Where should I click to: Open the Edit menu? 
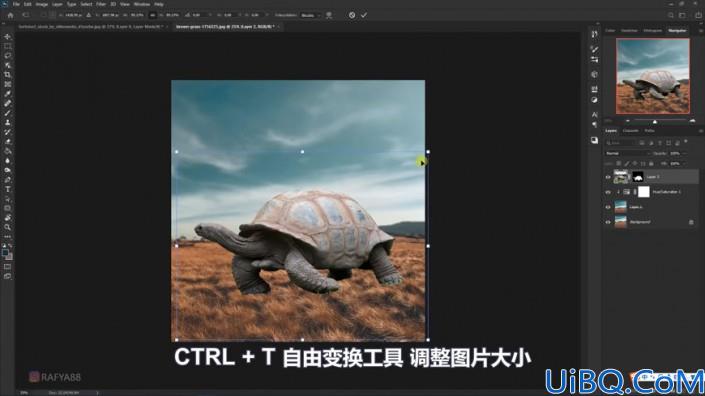(x=28, y=4)
